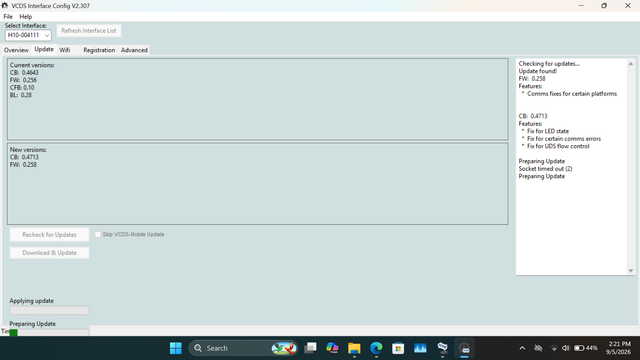Open Task View from the taskbar
640x360 pixels.
coord(310,348)
